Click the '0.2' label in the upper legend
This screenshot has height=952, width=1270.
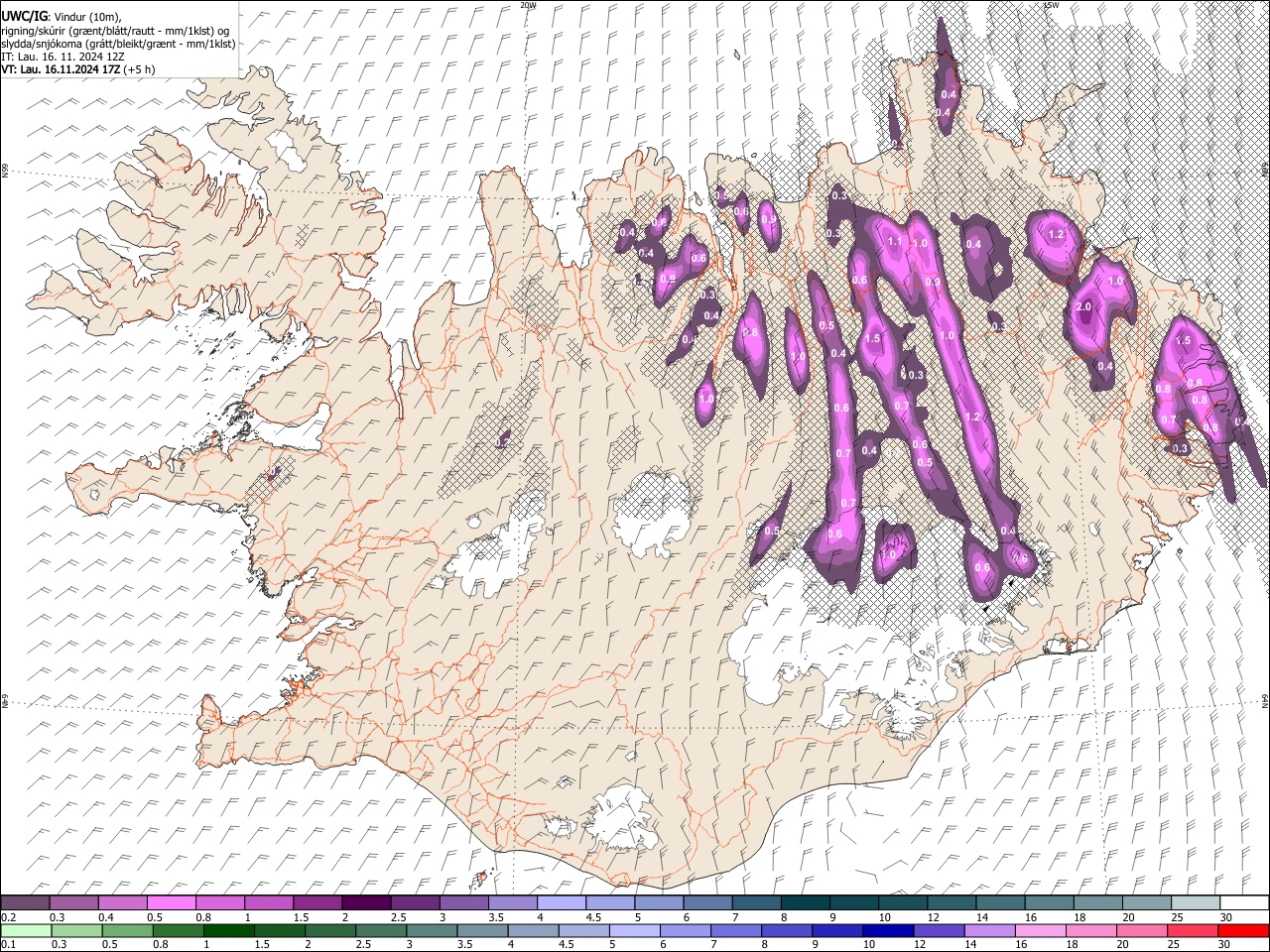coord(8,917)
